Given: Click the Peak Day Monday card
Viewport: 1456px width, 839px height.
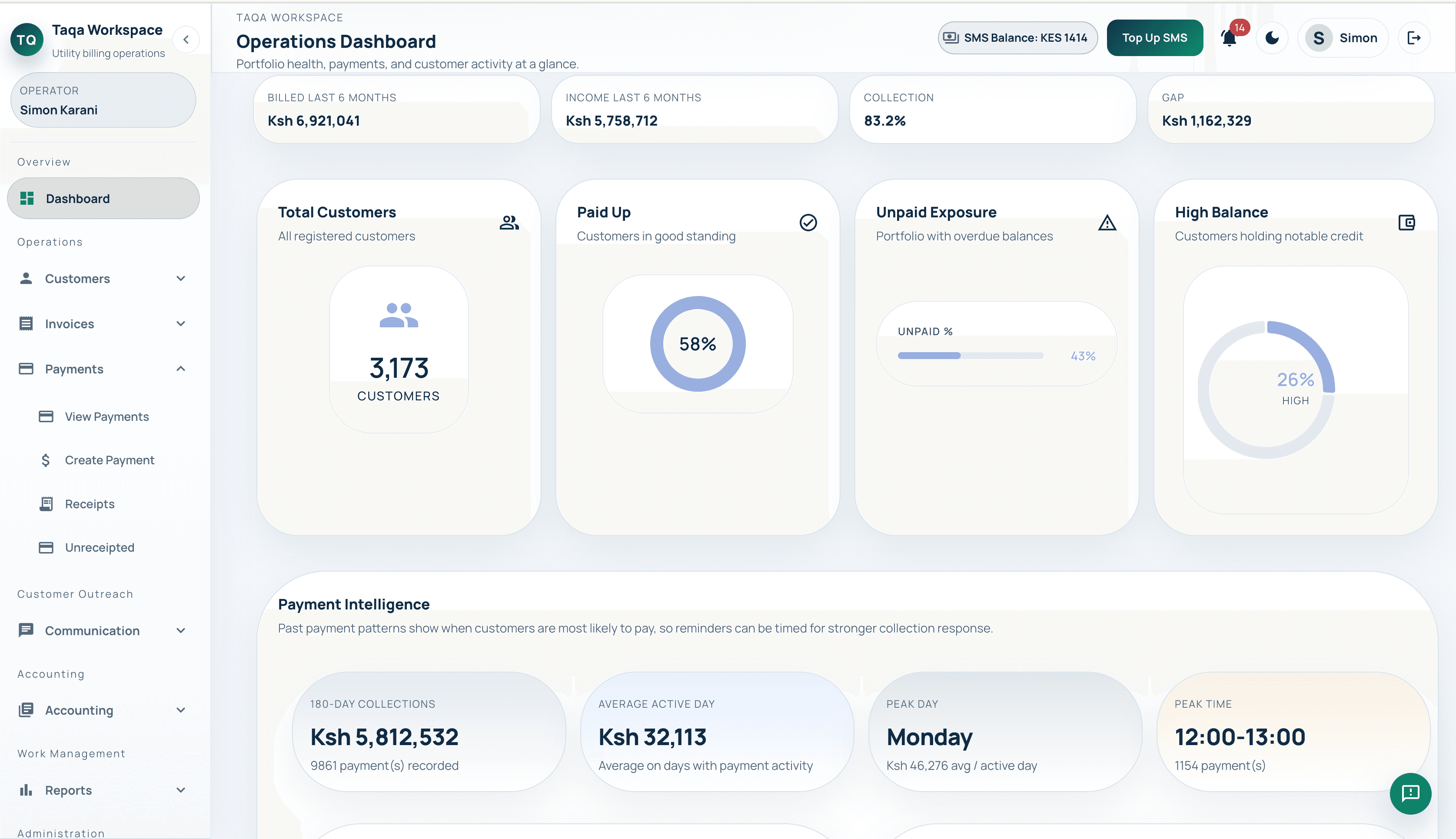Looking at the screenshot, I should pos(1005,731).
